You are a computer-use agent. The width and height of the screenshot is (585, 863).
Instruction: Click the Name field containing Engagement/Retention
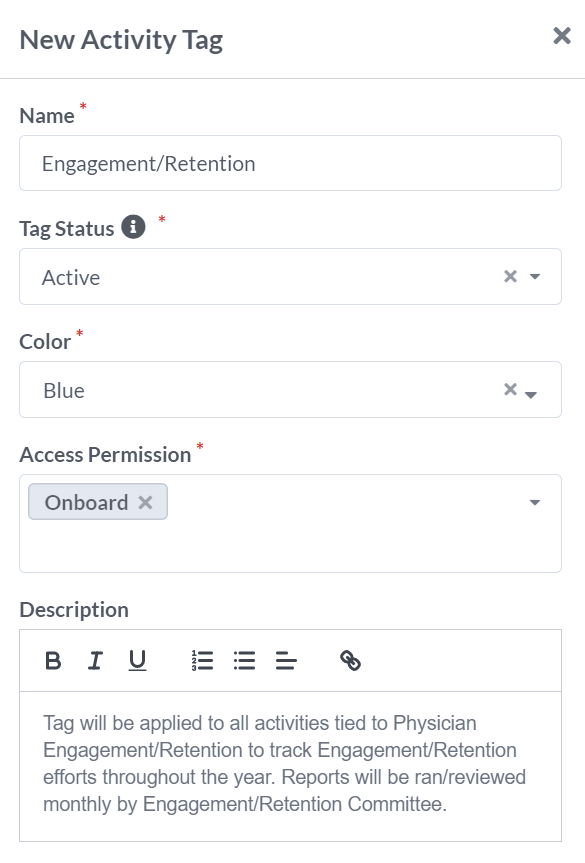[x=291, y=163]
